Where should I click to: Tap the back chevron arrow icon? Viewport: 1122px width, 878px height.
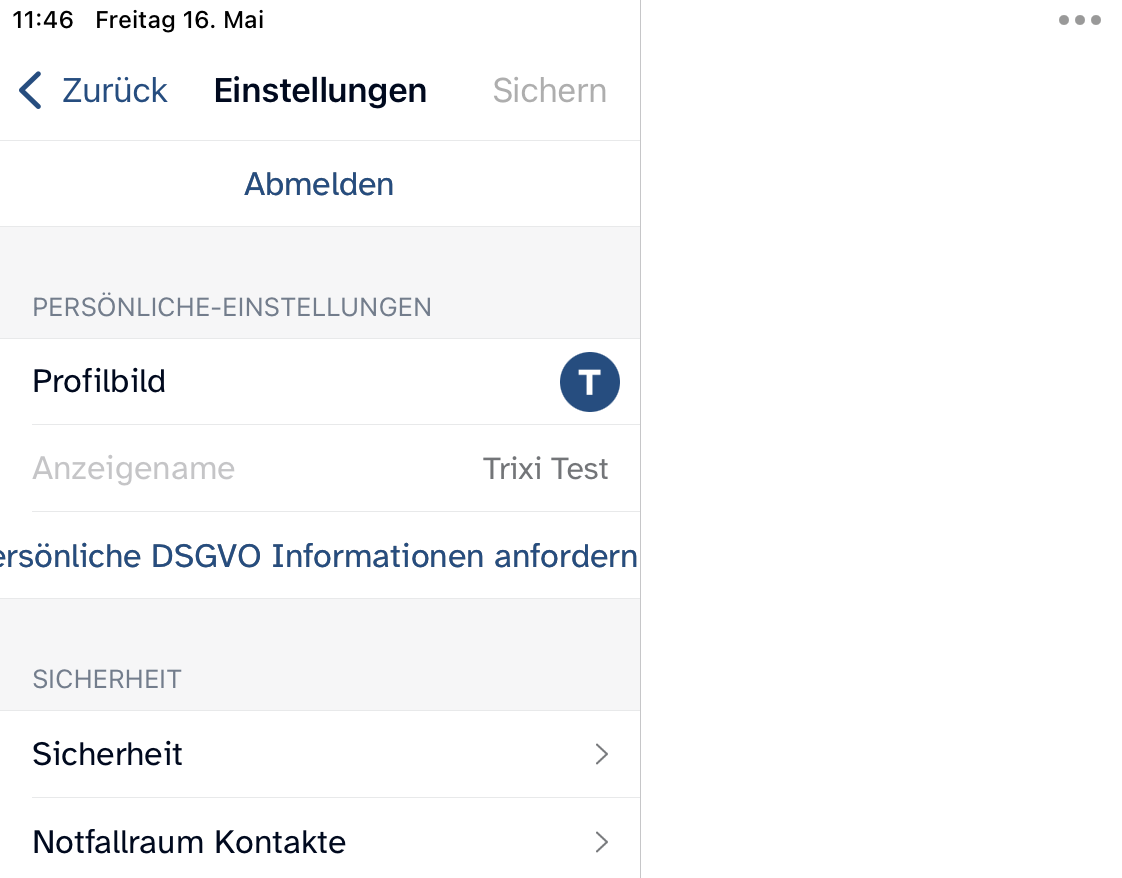pos(31,90)
